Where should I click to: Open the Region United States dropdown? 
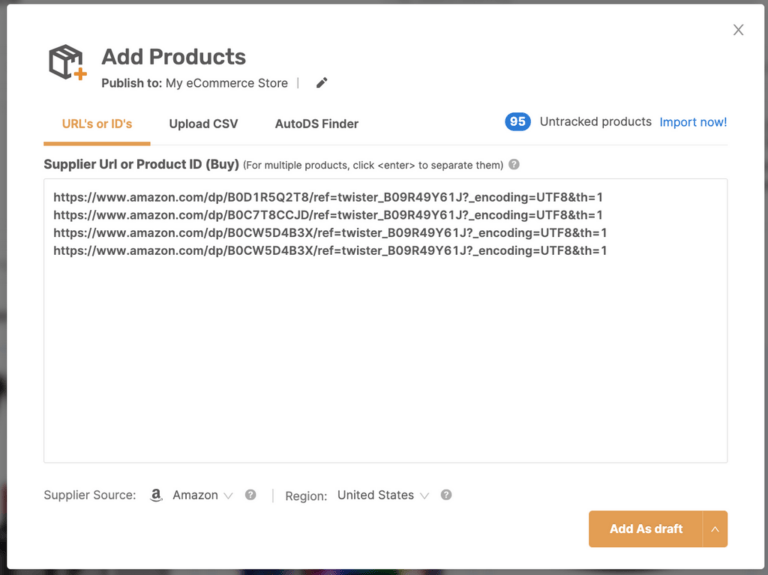click(x=383, y=495)
